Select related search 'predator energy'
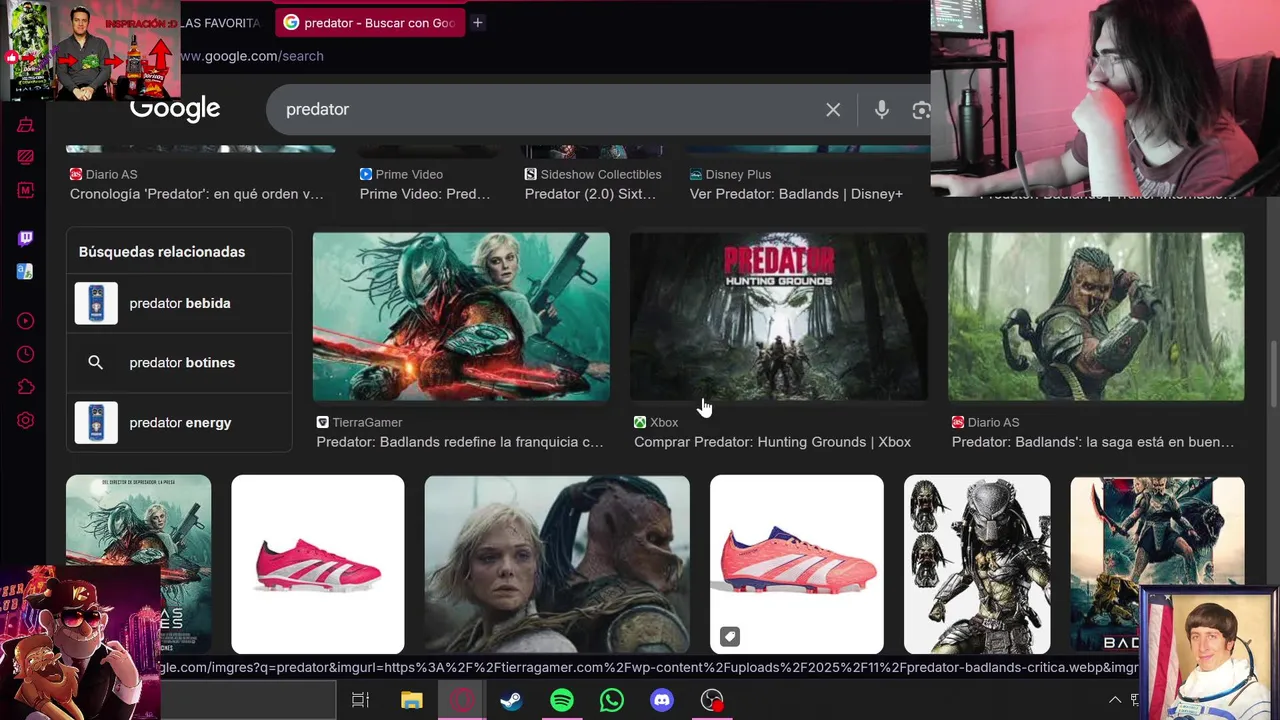The height and width of the screenshot is (720, 1280). coord(179,422)
